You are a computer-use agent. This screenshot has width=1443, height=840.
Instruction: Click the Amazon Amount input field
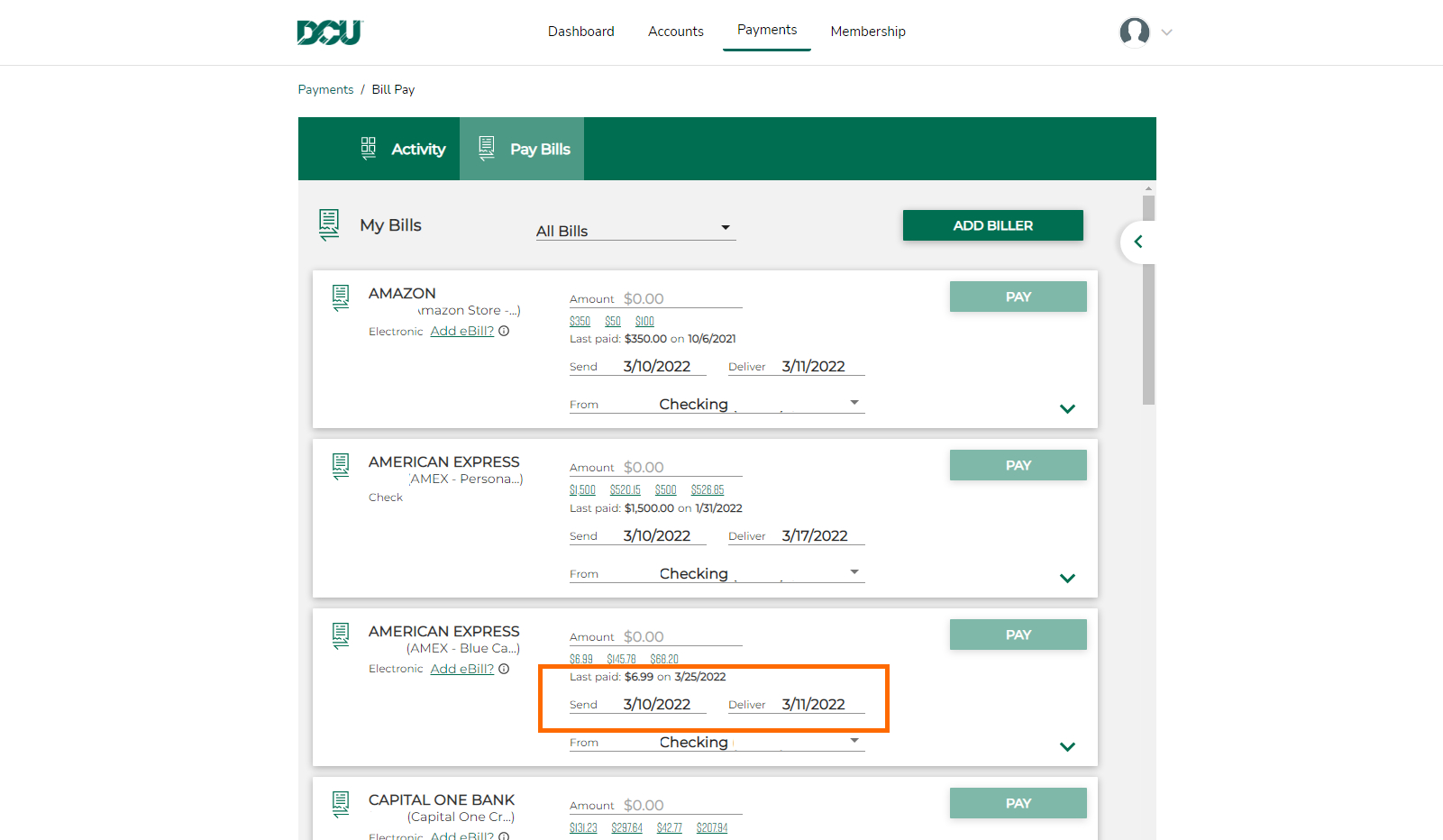tap(680, 298)
